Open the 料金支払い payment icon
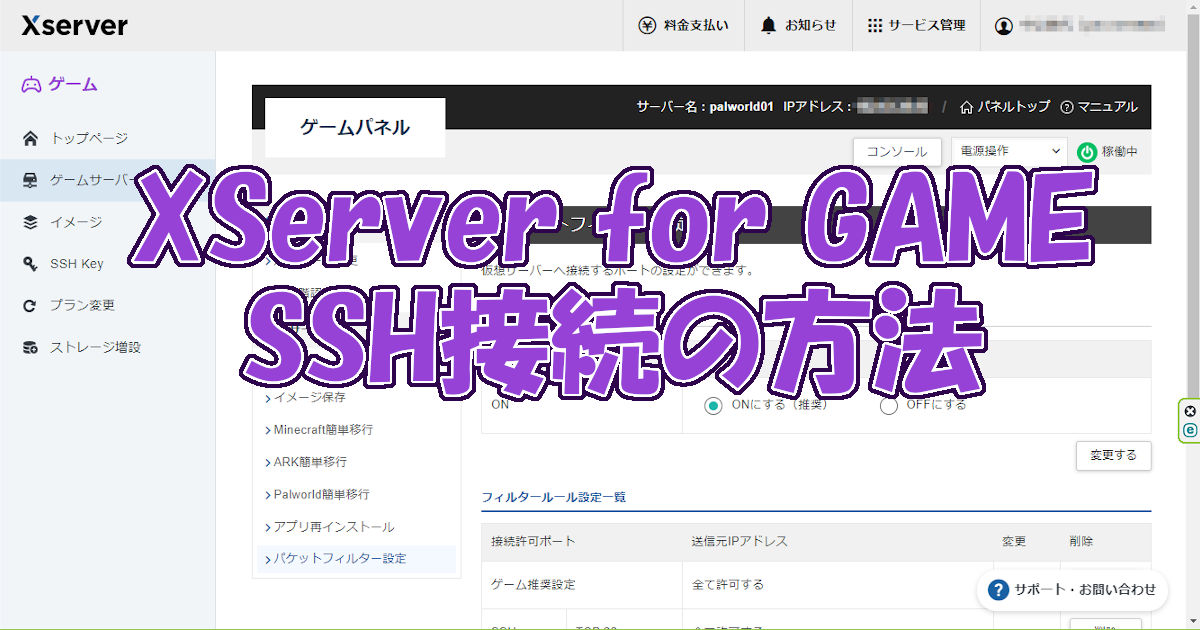Image resolution: width=1200 pixels, height=630 pixels. [649, 26]
